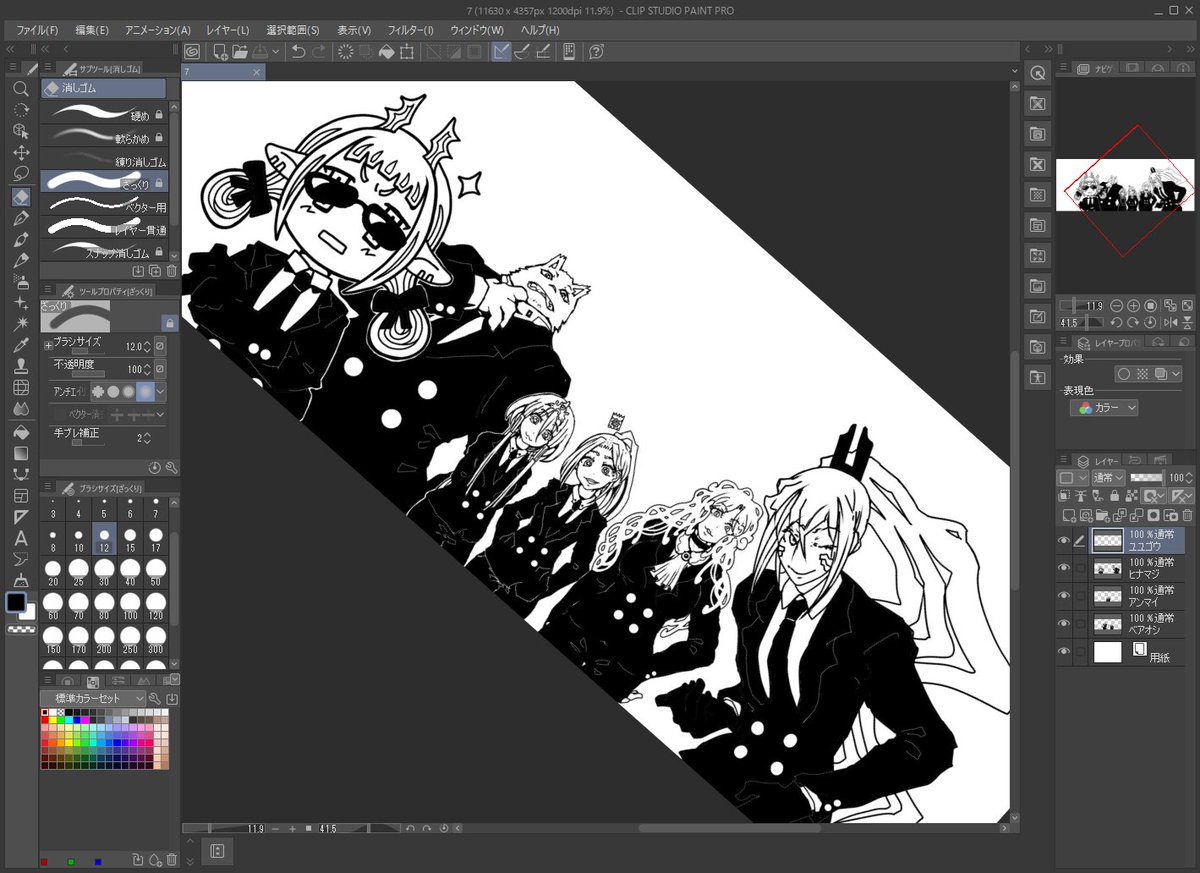Adjust the brush size slider

(x=88, y=352)
